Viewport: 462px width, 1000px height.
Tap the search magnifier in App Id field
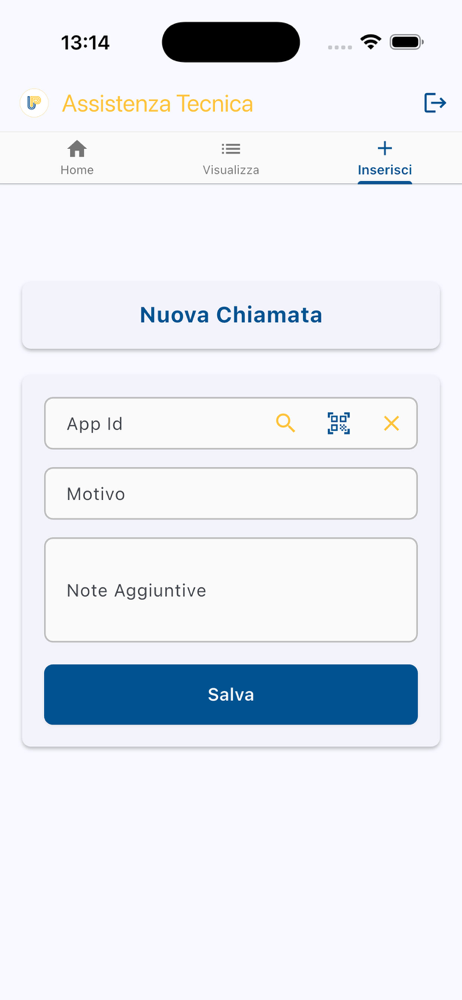coord(285,423)
